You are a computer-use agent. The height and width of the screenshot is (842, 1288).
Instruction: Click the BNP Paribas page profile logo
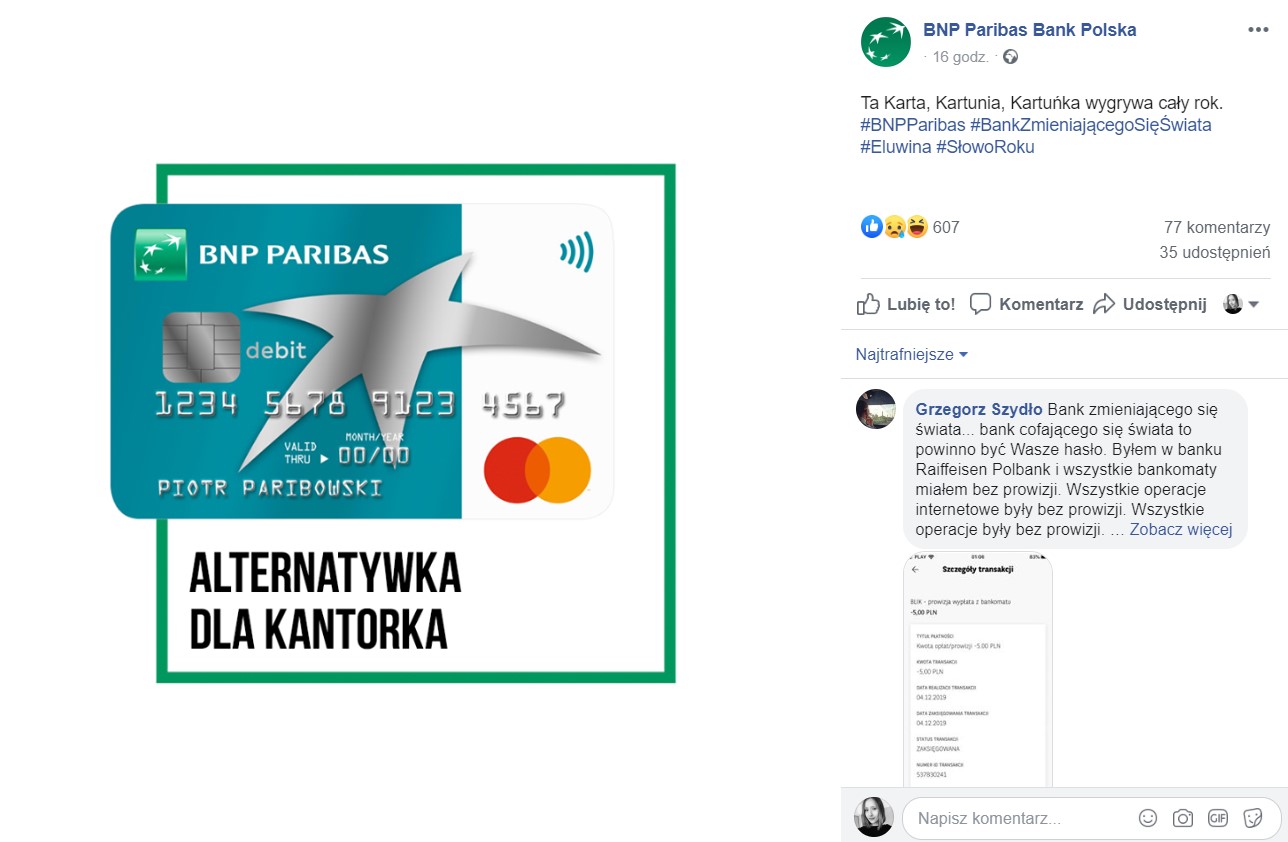(886, 42)
